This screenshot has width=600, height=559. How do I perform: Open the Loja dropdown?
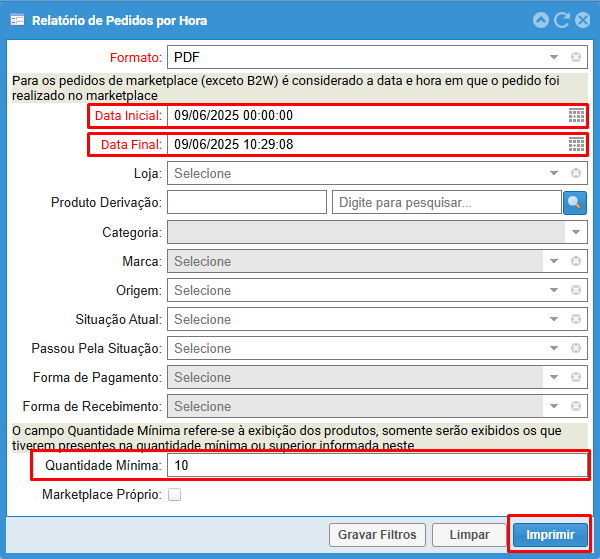(554, 173)
